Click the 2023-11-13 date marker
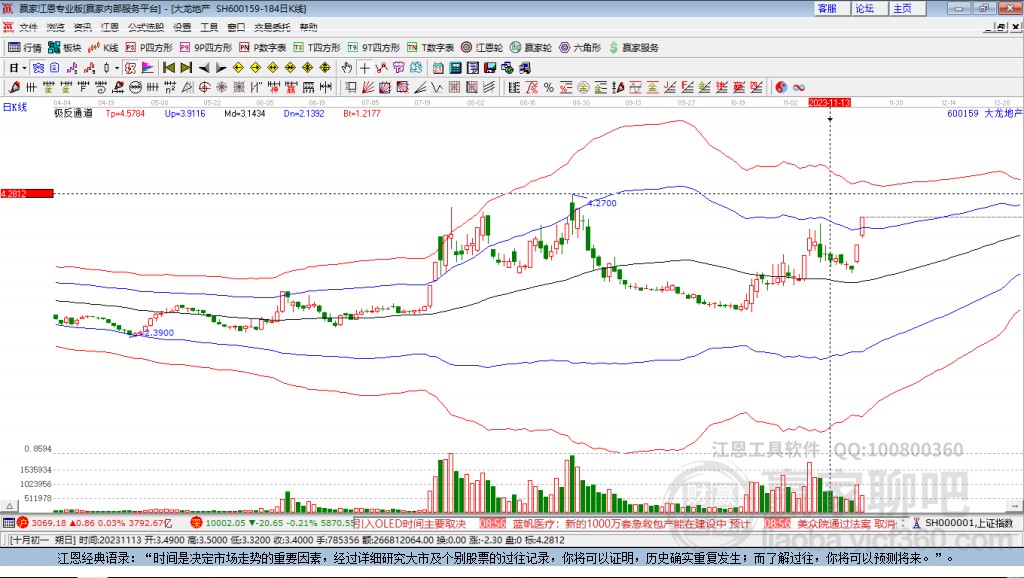Image resolution: width=1024 pixels, height=578 pixels. (829, 103)
